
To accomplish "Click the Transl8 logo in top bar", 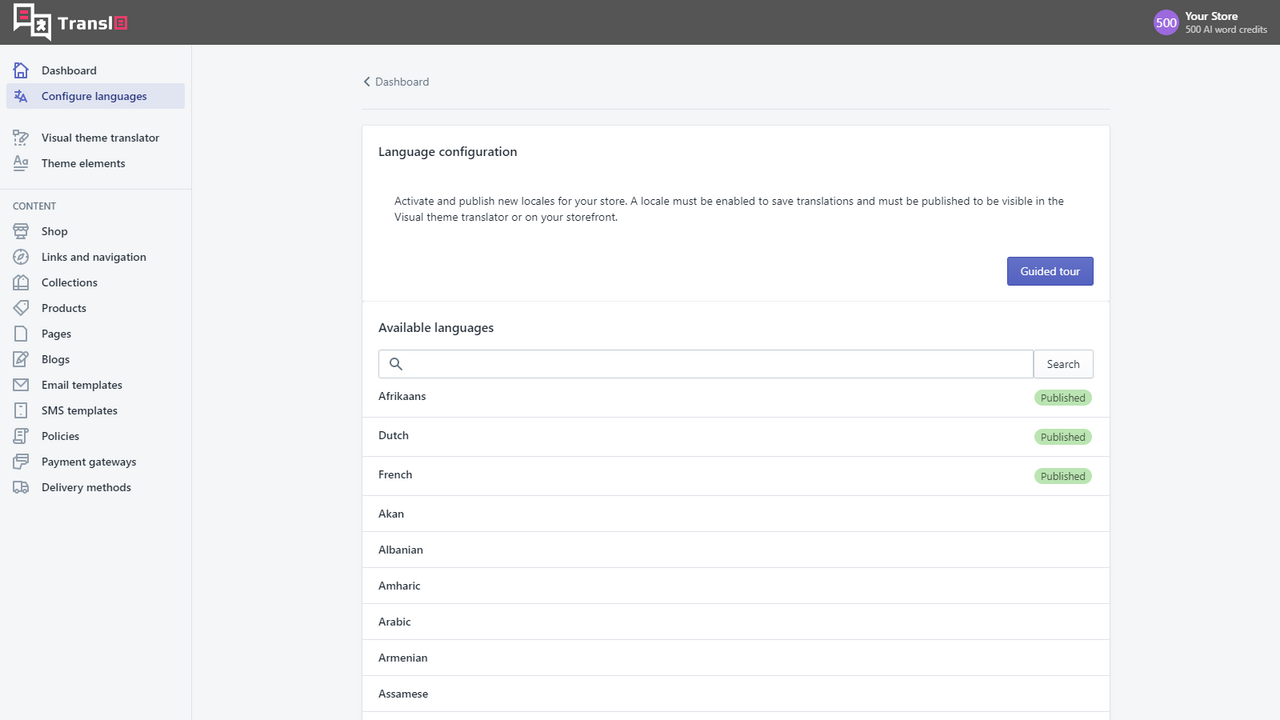I will coord(68,22).
